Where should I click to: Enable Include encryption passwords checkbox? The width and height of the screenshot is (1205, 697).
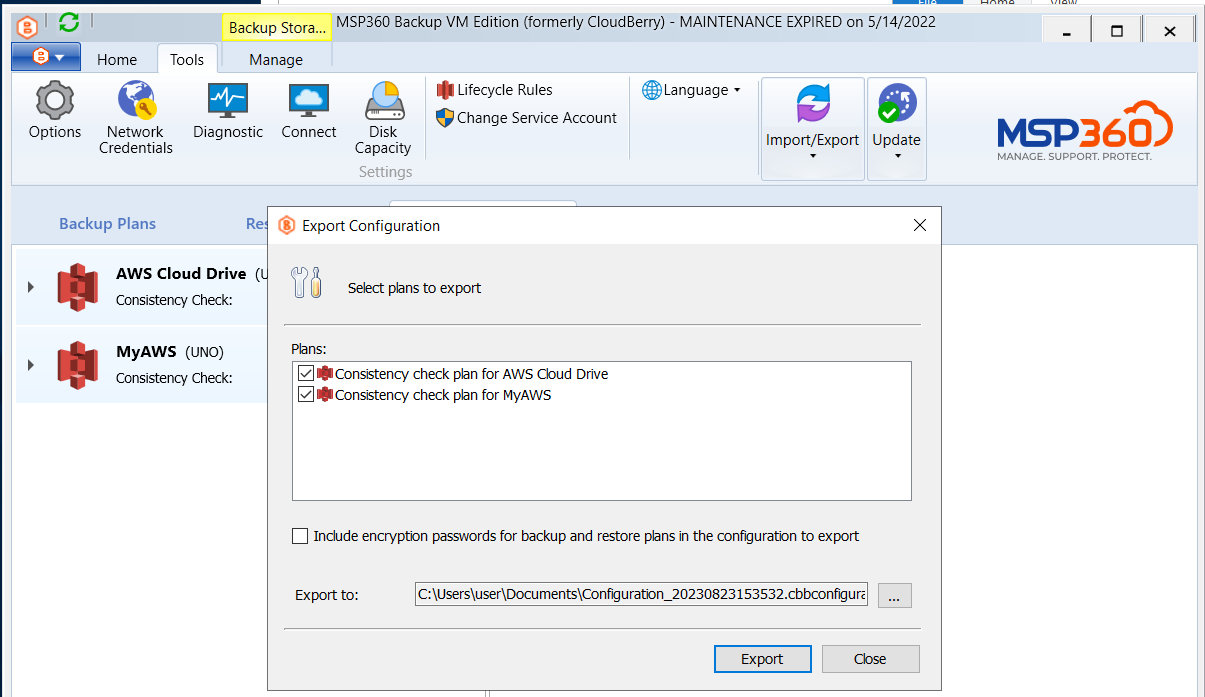[x=300, y=536]
